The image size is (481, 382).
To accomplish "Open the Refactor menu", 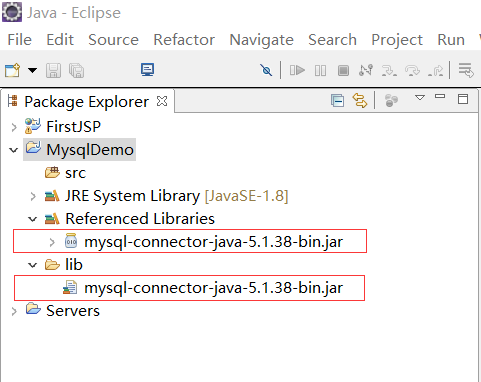I will pos(184,40).
